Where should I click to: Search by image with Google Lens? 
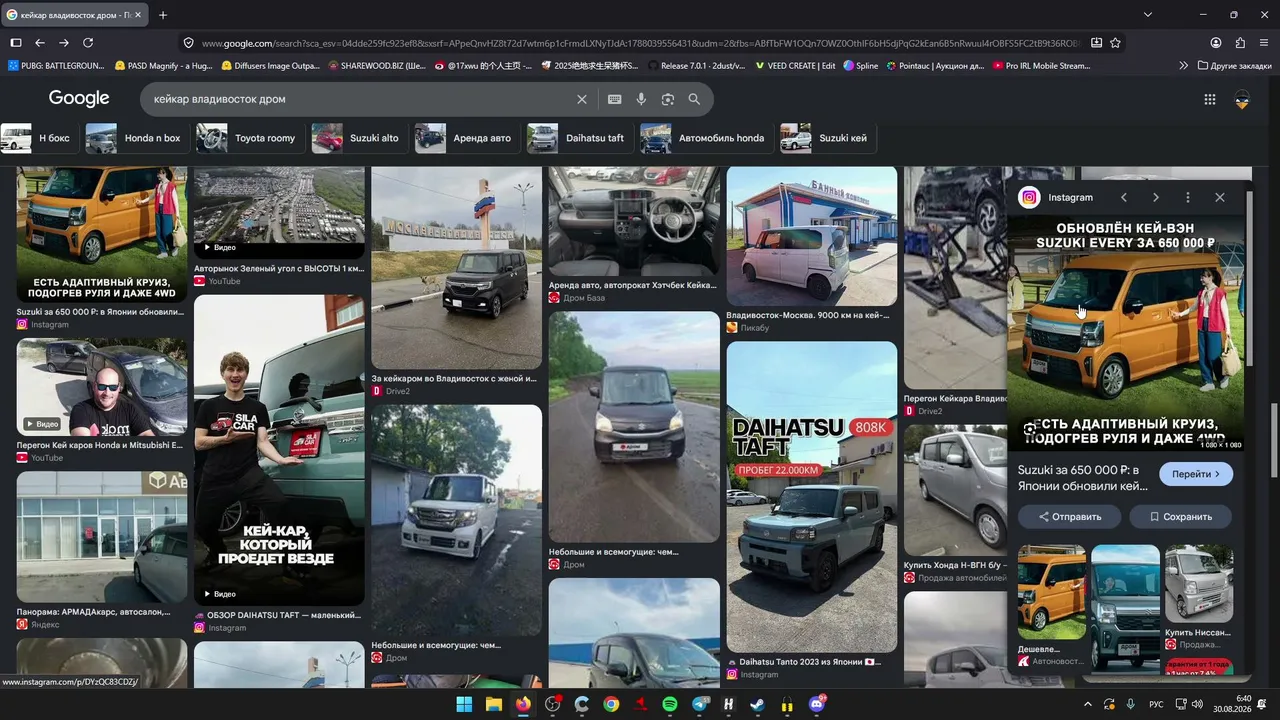click(668, 99)
